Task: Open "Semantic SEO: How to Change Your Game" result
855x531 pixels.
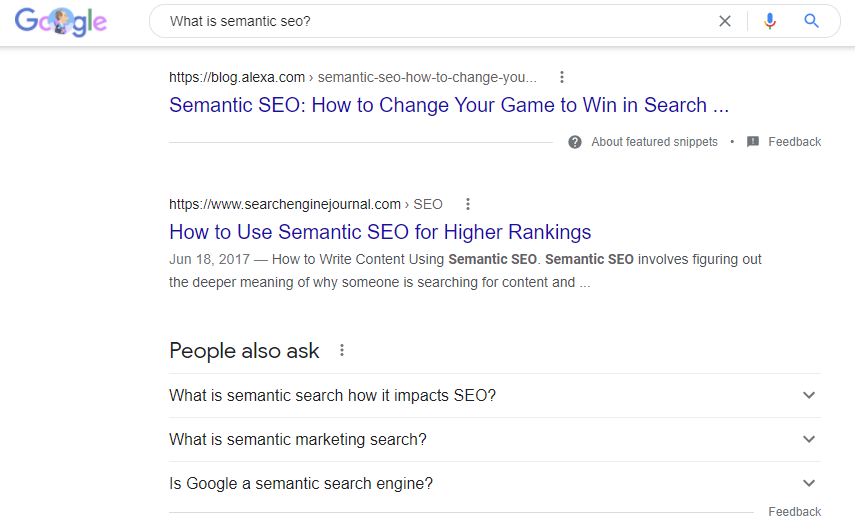Action: (448, 105)
